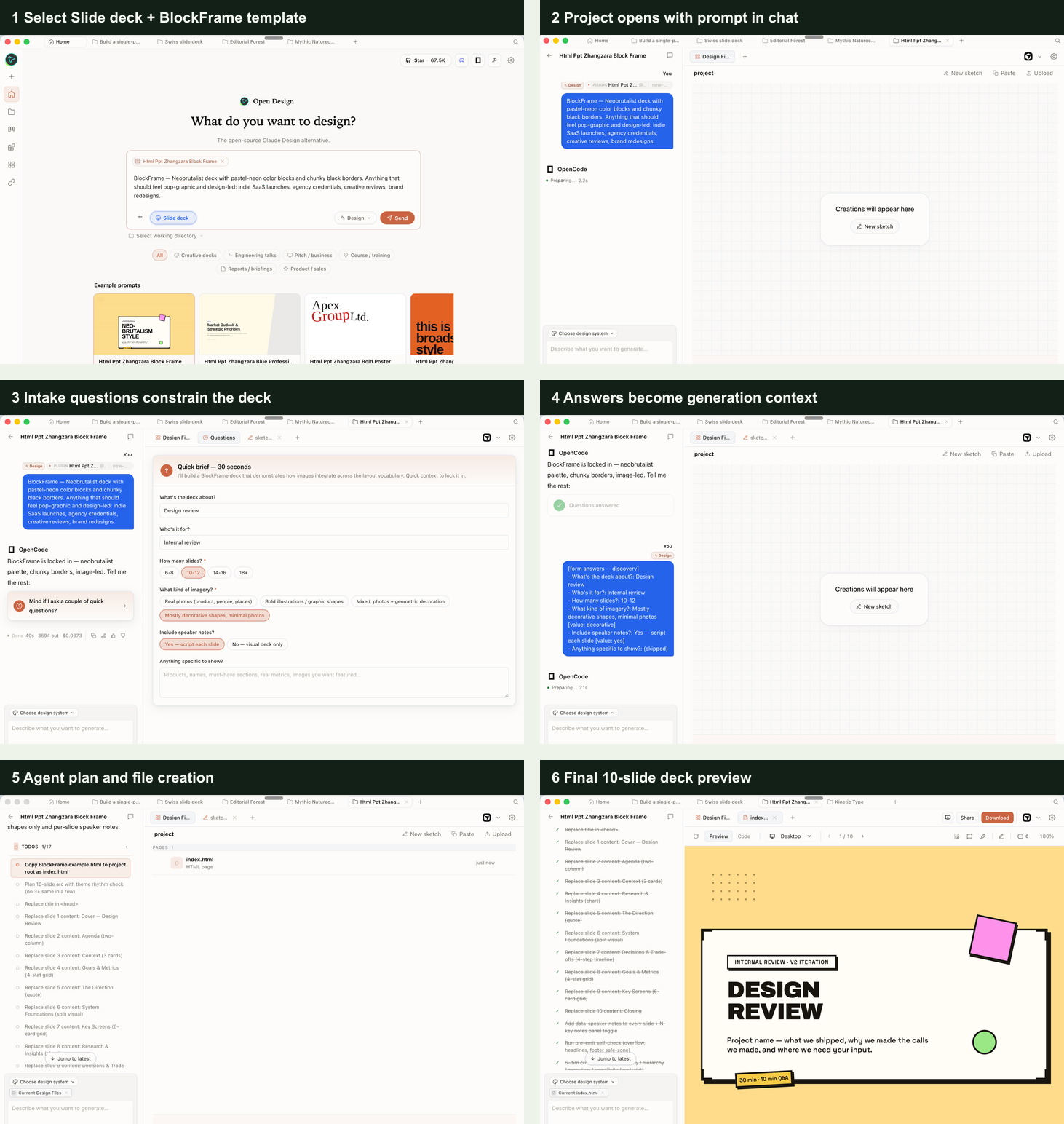The height and width of the screenshot is (1124, 1064).
Task: Open Choose design system dropdown in panel 4
Action: point(584,713)
